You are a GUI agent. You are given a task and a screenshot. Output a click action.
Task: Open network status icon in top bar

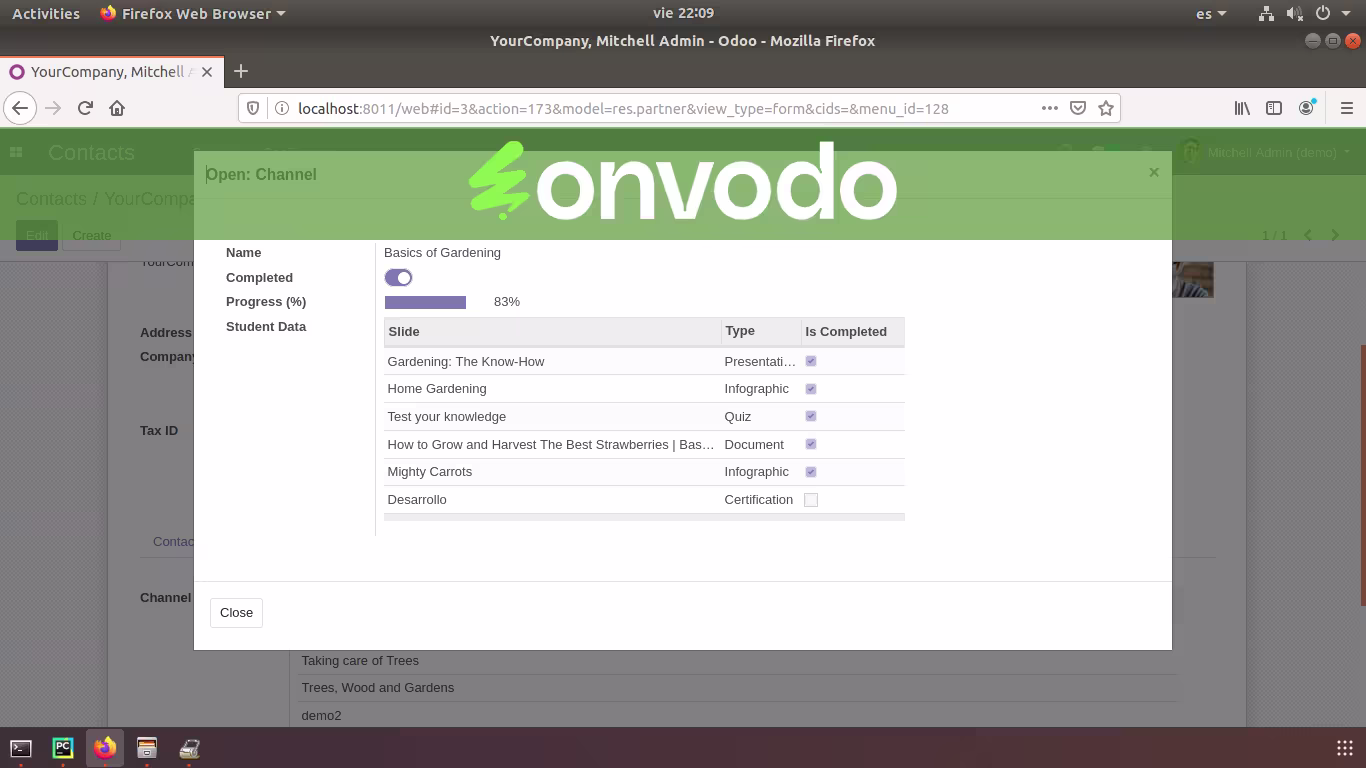point(1266,13)
